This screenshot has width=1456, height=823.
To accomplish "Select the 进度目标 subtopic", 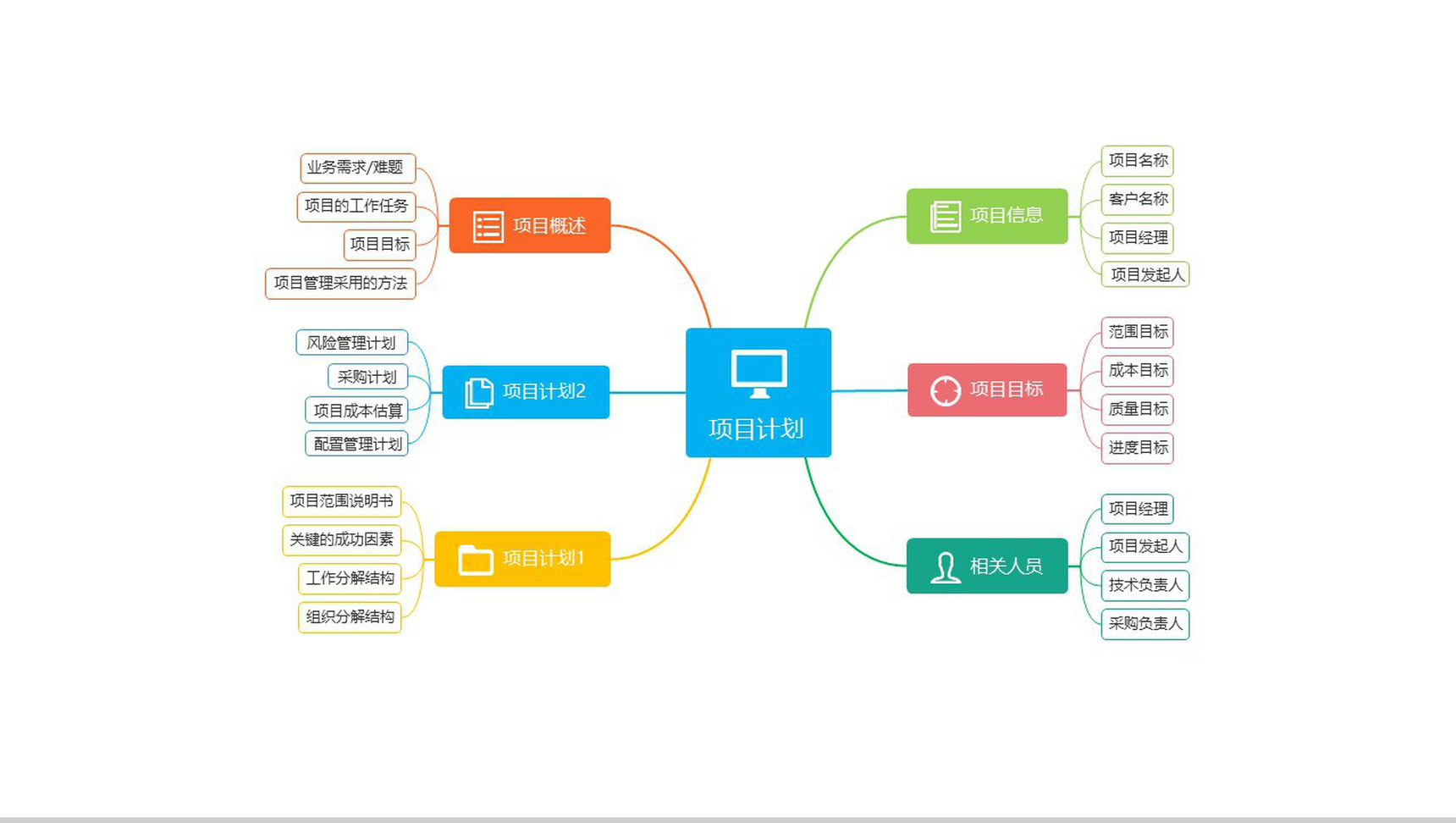I will click(x=1137, y=448).
